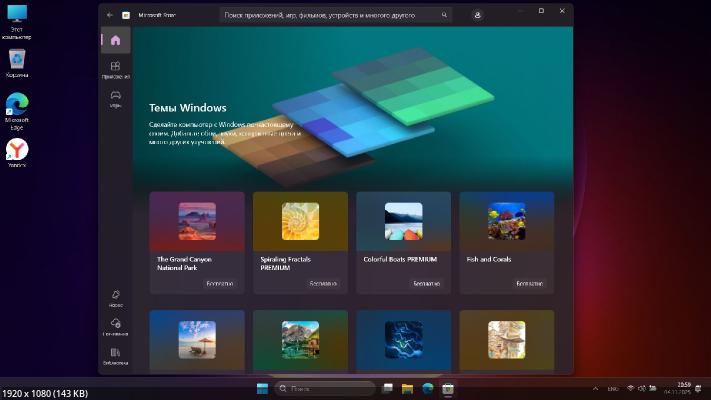
Task: Go to Apps section in sidebar
Action: [x=116, y=69]
